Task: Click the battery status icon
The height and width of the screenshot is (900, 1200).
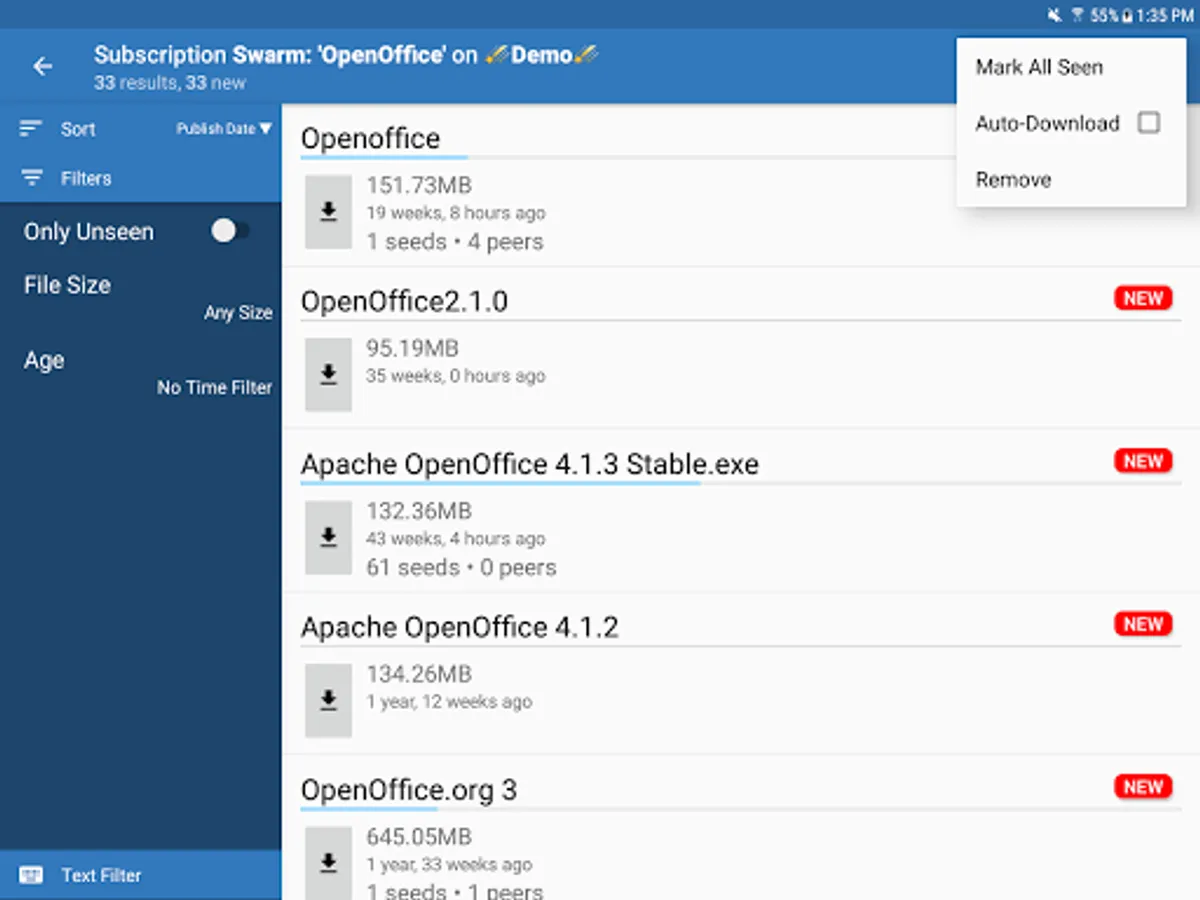Action: click(x=1127, y=15)
